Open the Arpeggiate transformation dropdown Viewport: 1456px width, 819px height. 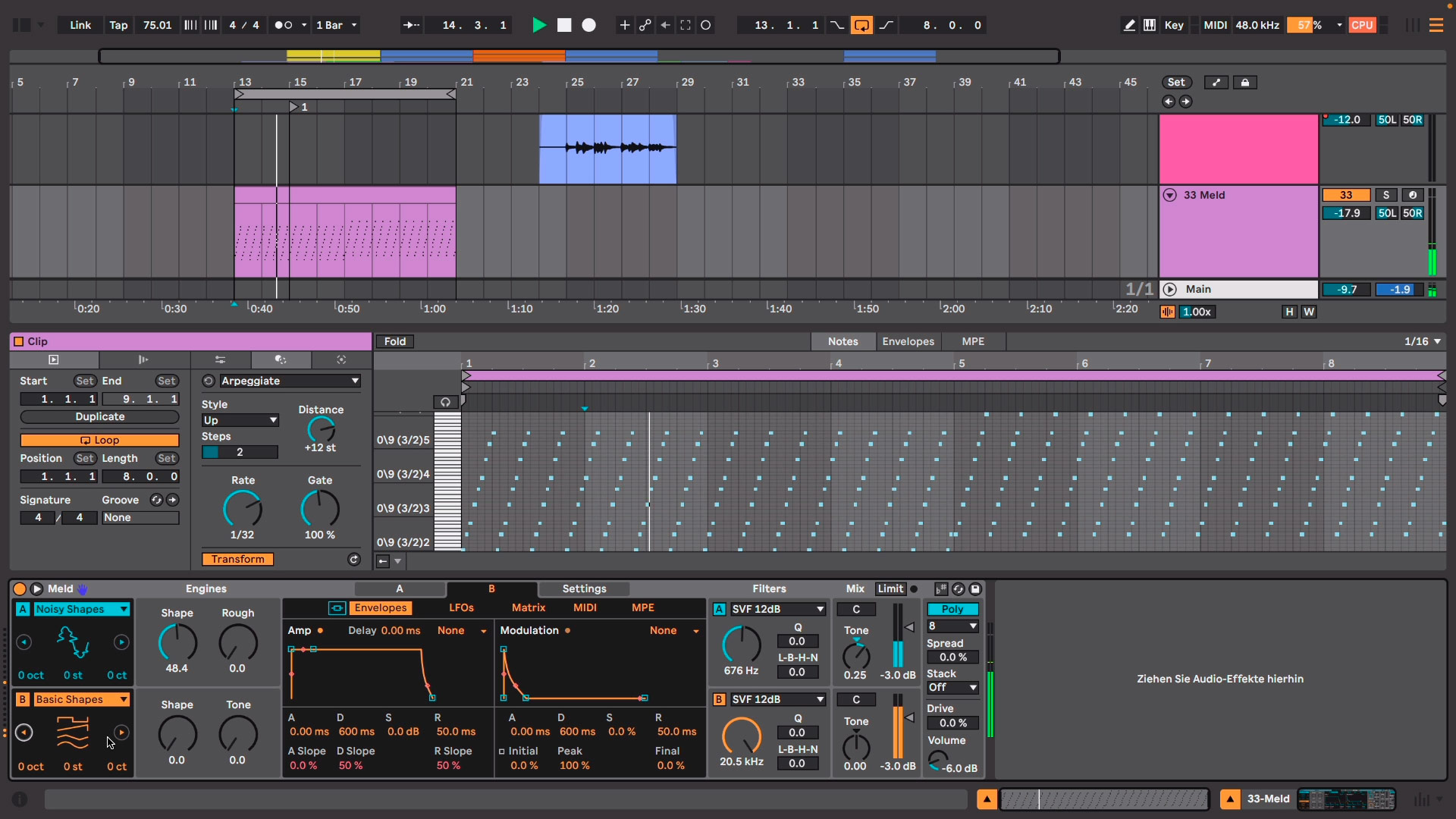(289, 381)
